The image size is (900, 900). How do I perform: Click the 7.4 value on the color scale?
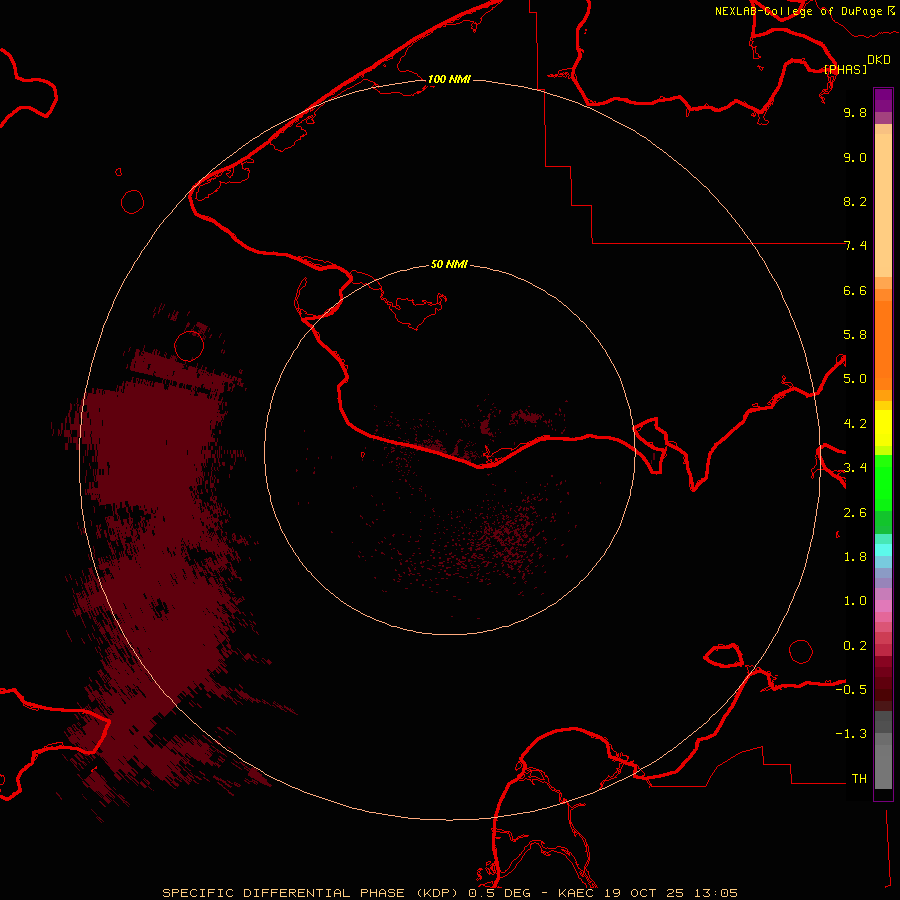[855, 246]
